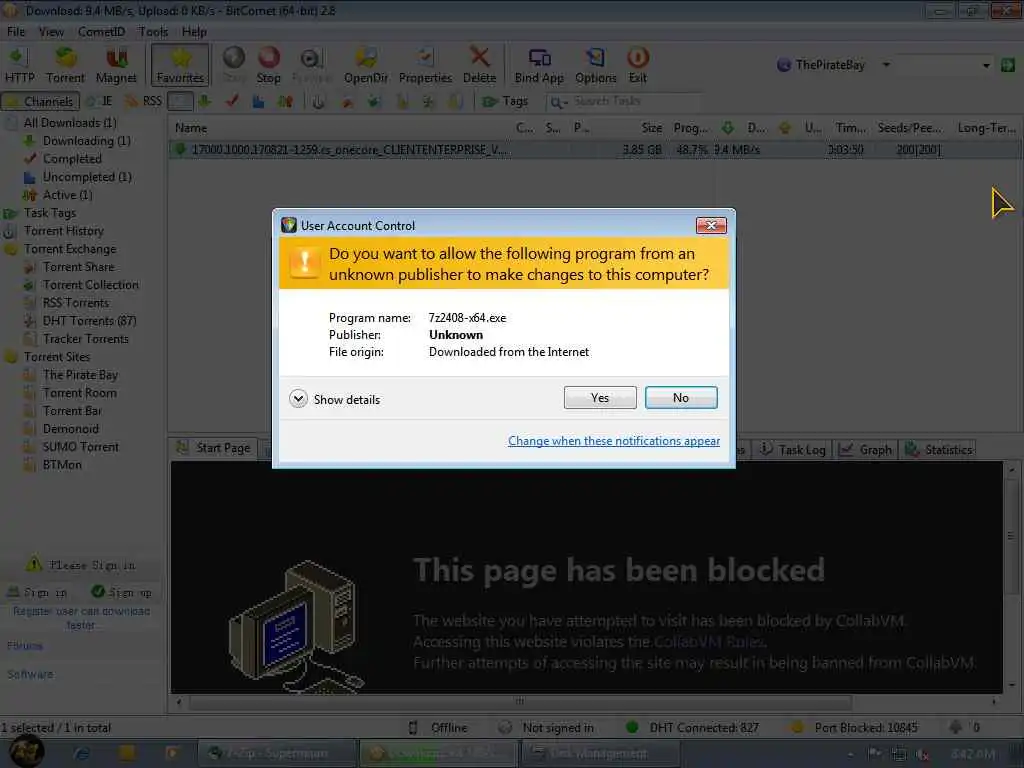Image resolution: width=1024 pixels, height=768 pixels.
Task: Click the Sign up link in sidebar
Action: [121, 592]
